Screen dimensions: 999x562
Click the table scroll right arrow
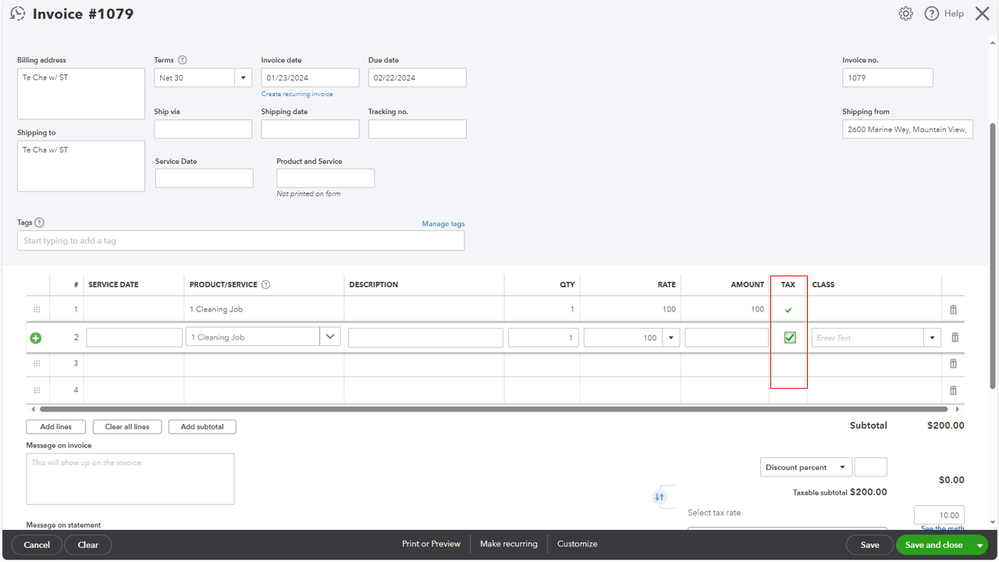(957, 409)
